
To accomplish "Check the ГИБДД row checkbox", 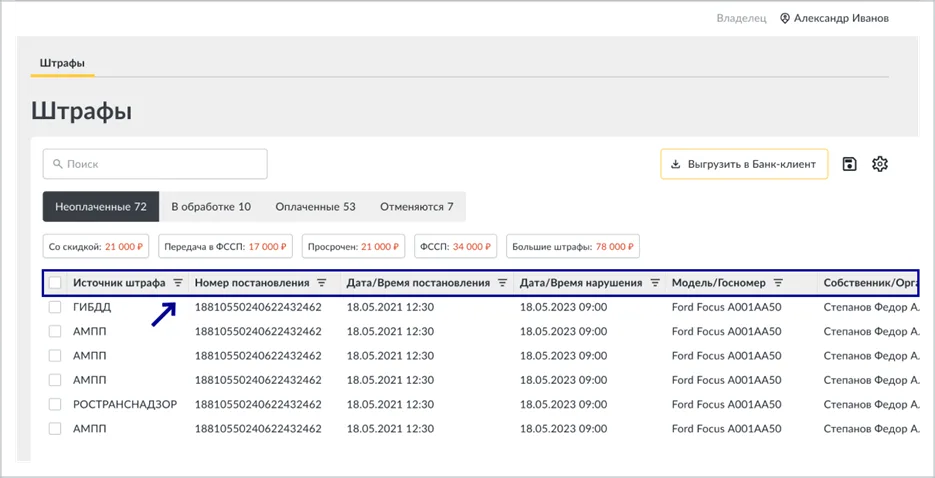I will pyautogui.click(x=55, y=308).
